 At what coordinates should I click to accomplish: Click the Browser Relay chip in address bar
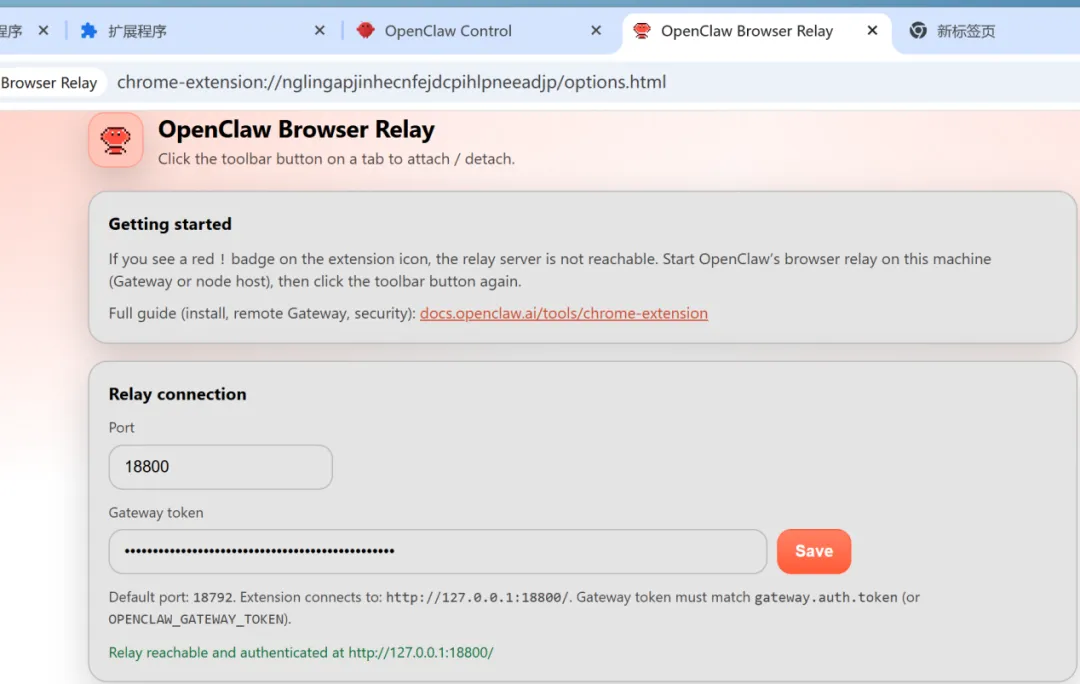(x=52, y=83)
